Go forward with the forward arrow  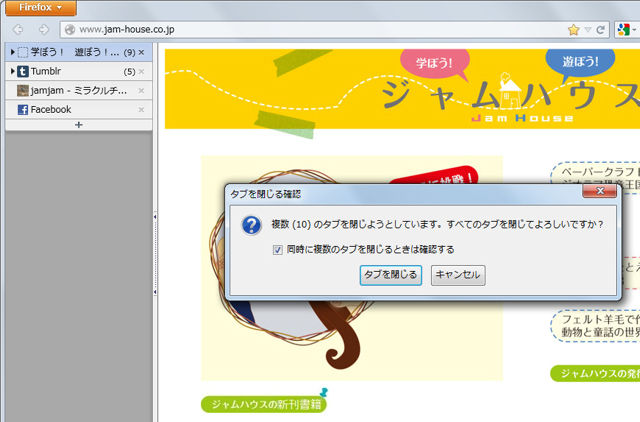(x=44, y=29)
